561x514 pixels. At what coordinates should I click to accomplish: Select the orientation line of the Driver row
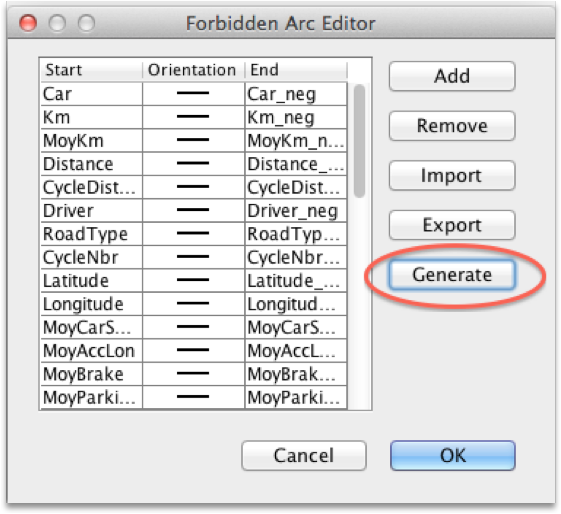coord(193,211)
